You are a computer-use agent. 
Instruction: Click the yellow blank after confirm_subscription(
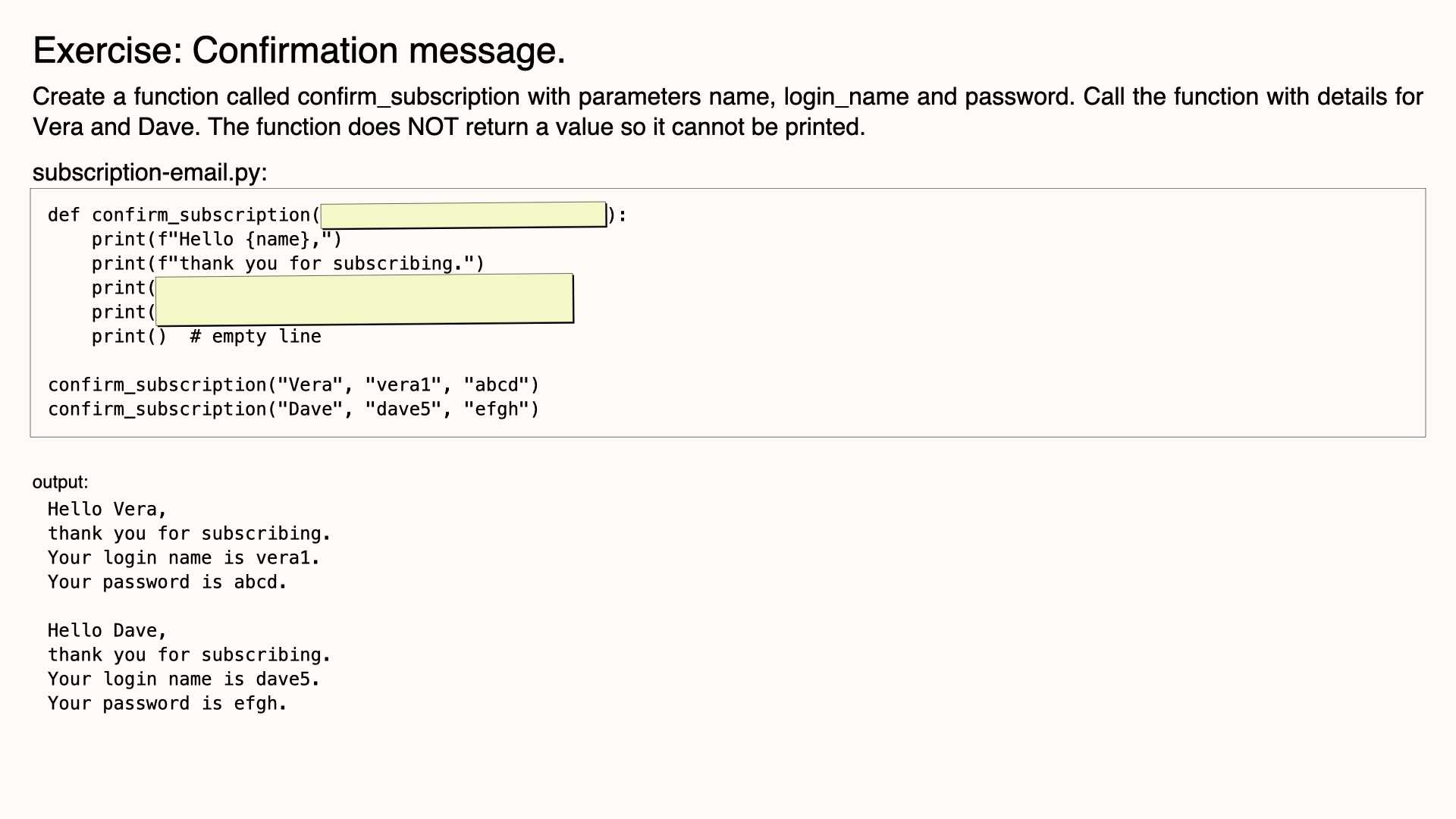463,215
